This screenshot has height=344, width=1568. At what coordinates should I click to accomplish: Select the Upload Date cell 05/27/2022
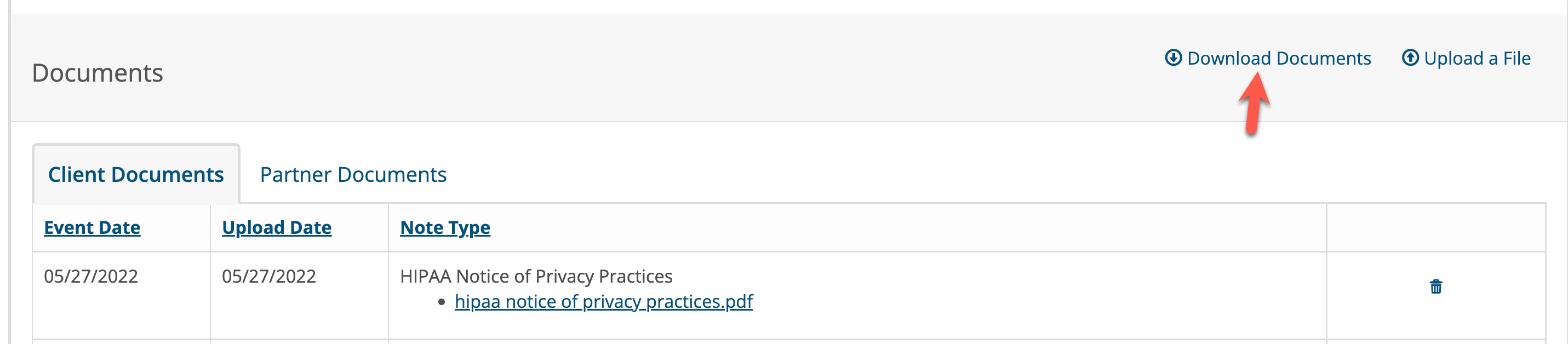268,277
